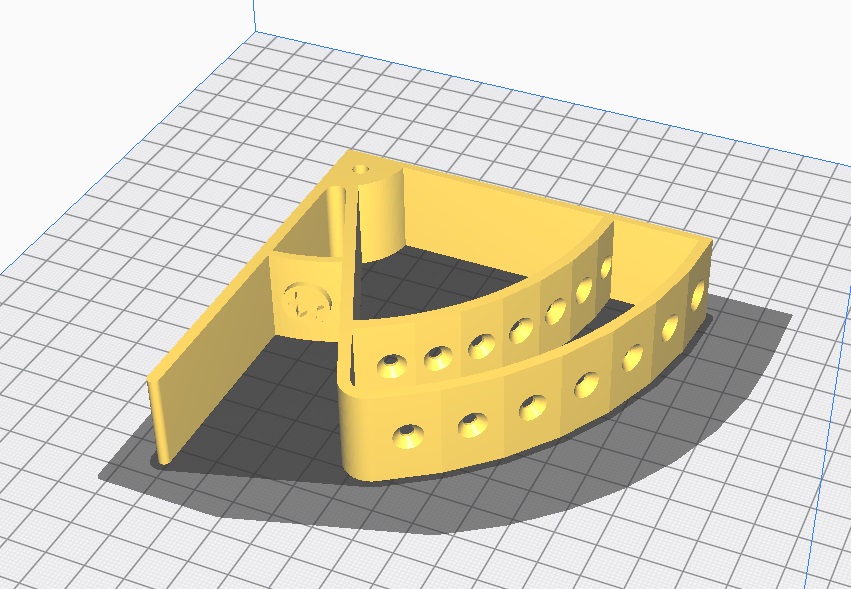This screenshot has height=589, width=851.
Task: Select the vertical hinge cylinder body
Action: 380,215
